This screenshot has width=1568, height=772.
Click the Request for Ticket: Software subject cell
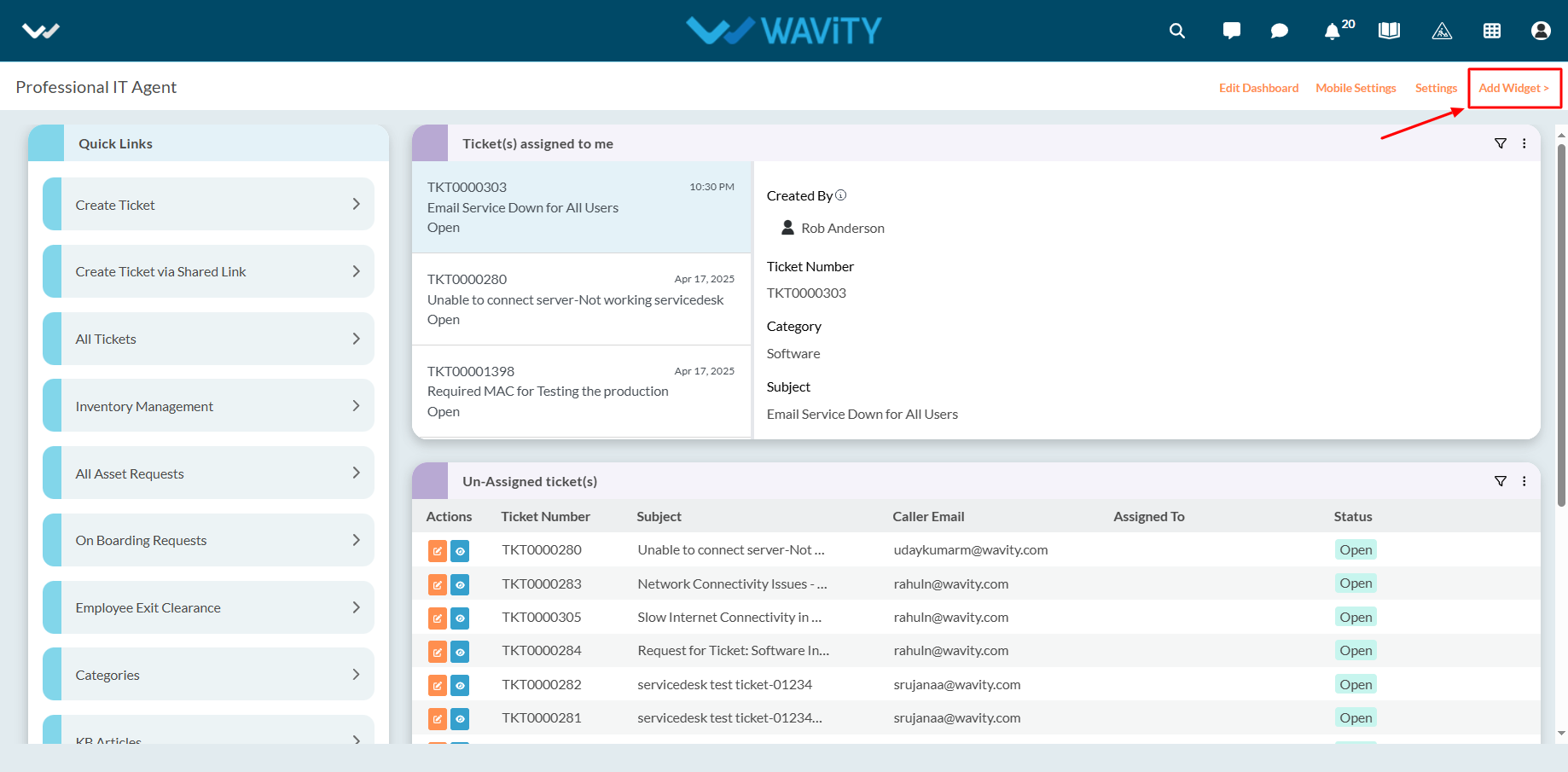pos(733,651)
